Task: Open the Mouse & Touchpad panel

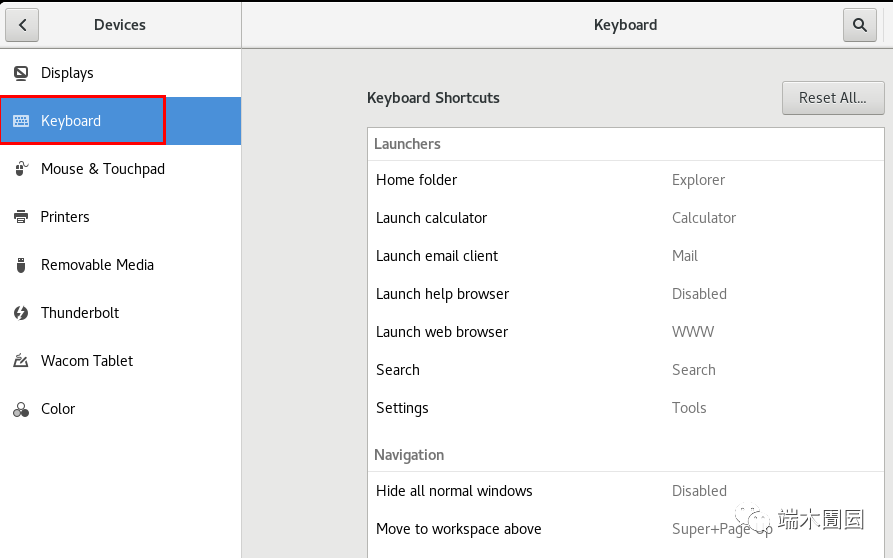Action: pyautogui.click(x=102, y=169)
